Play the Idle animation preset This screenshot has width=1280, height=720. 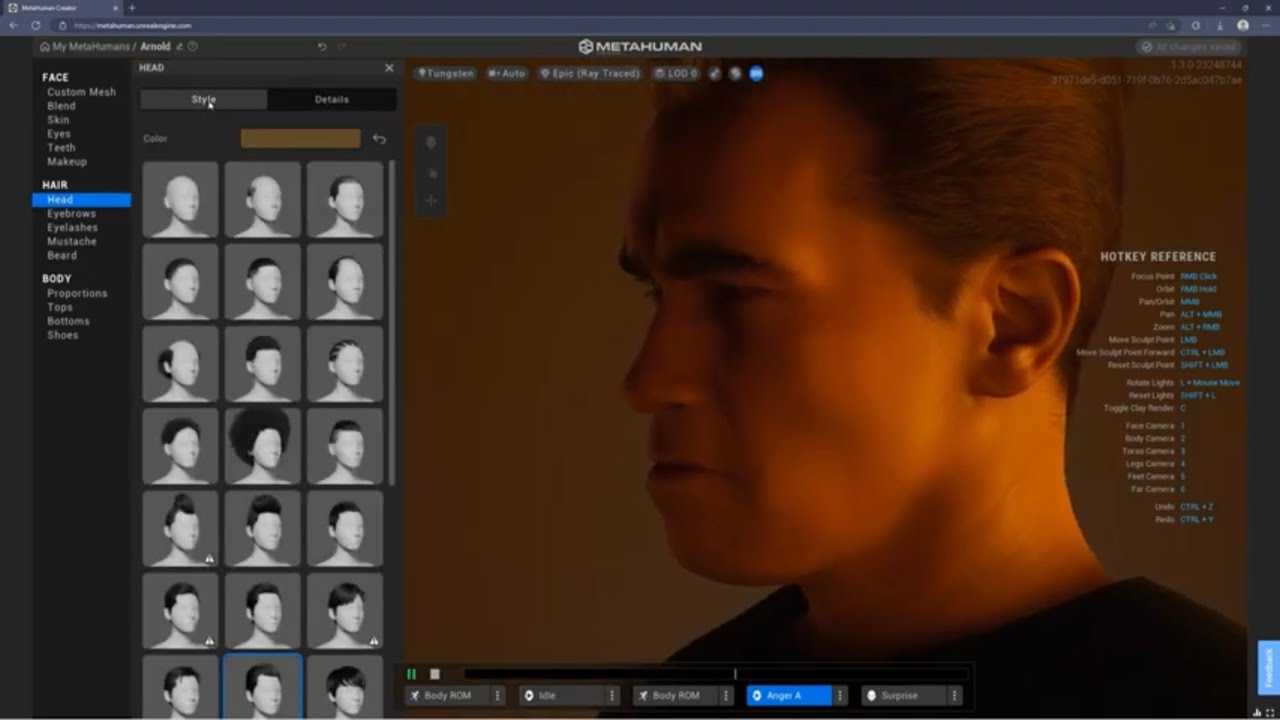tap(562, 695)
